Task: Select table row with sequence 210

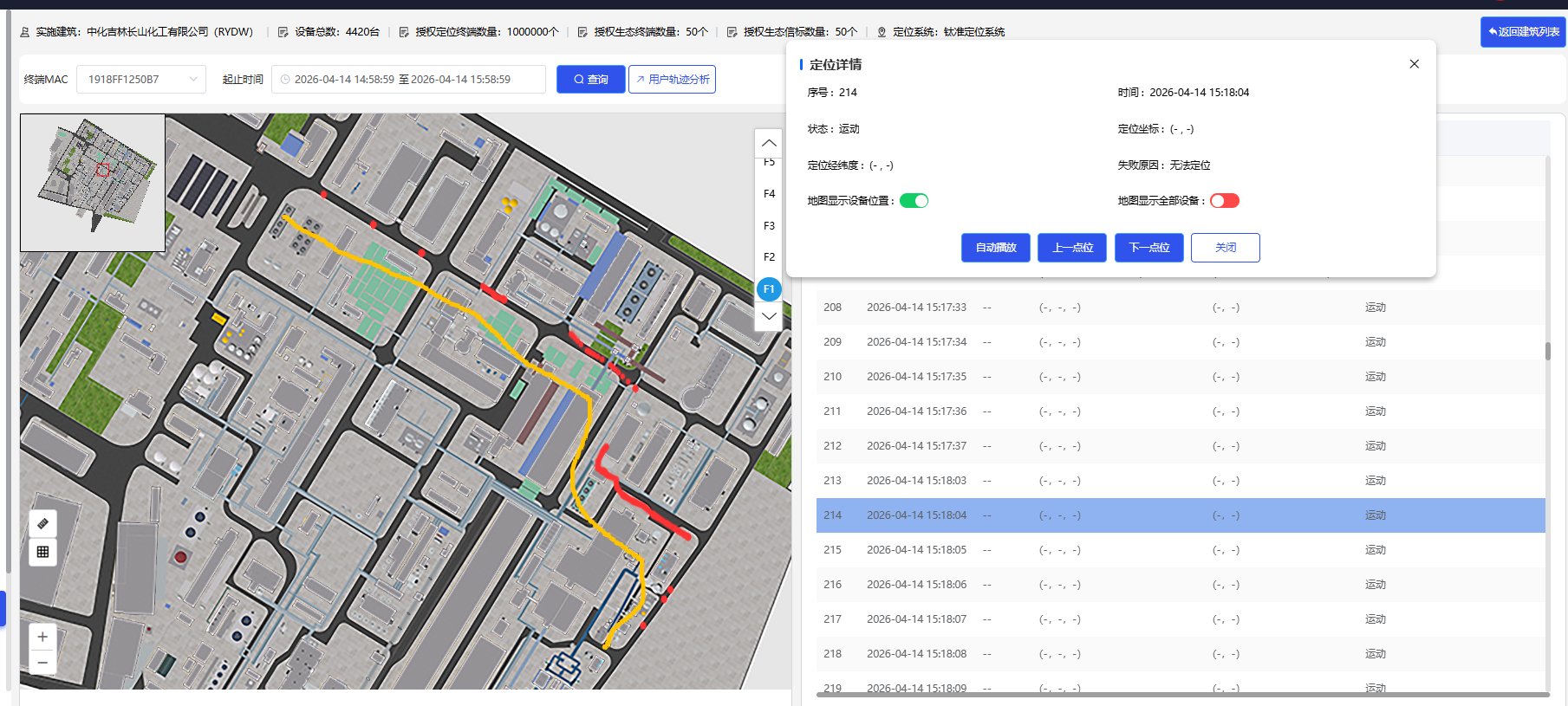Action: point(1181,377)
